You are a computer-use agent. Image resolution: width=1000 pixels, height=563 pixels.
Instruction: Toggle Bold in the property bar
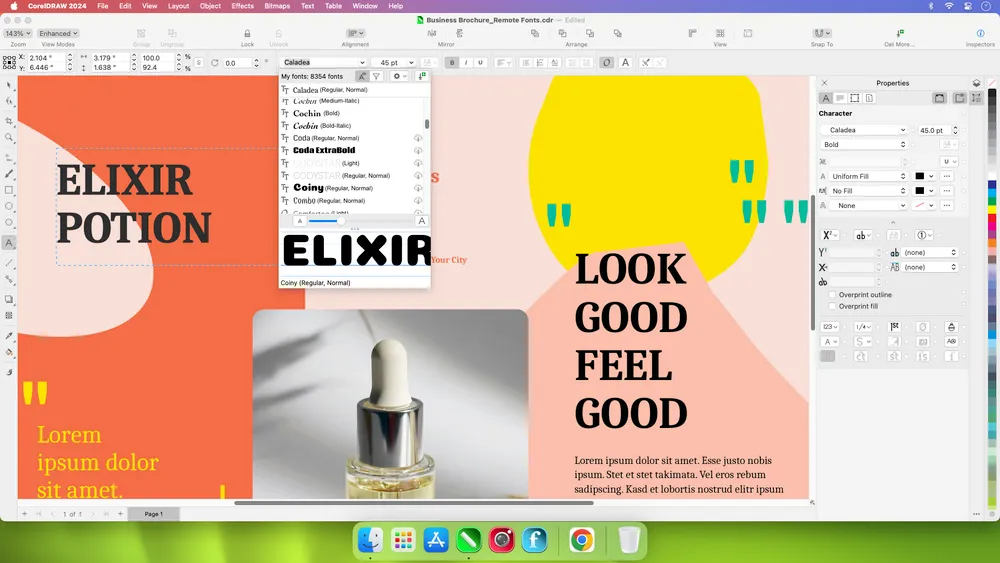(452, 63)
